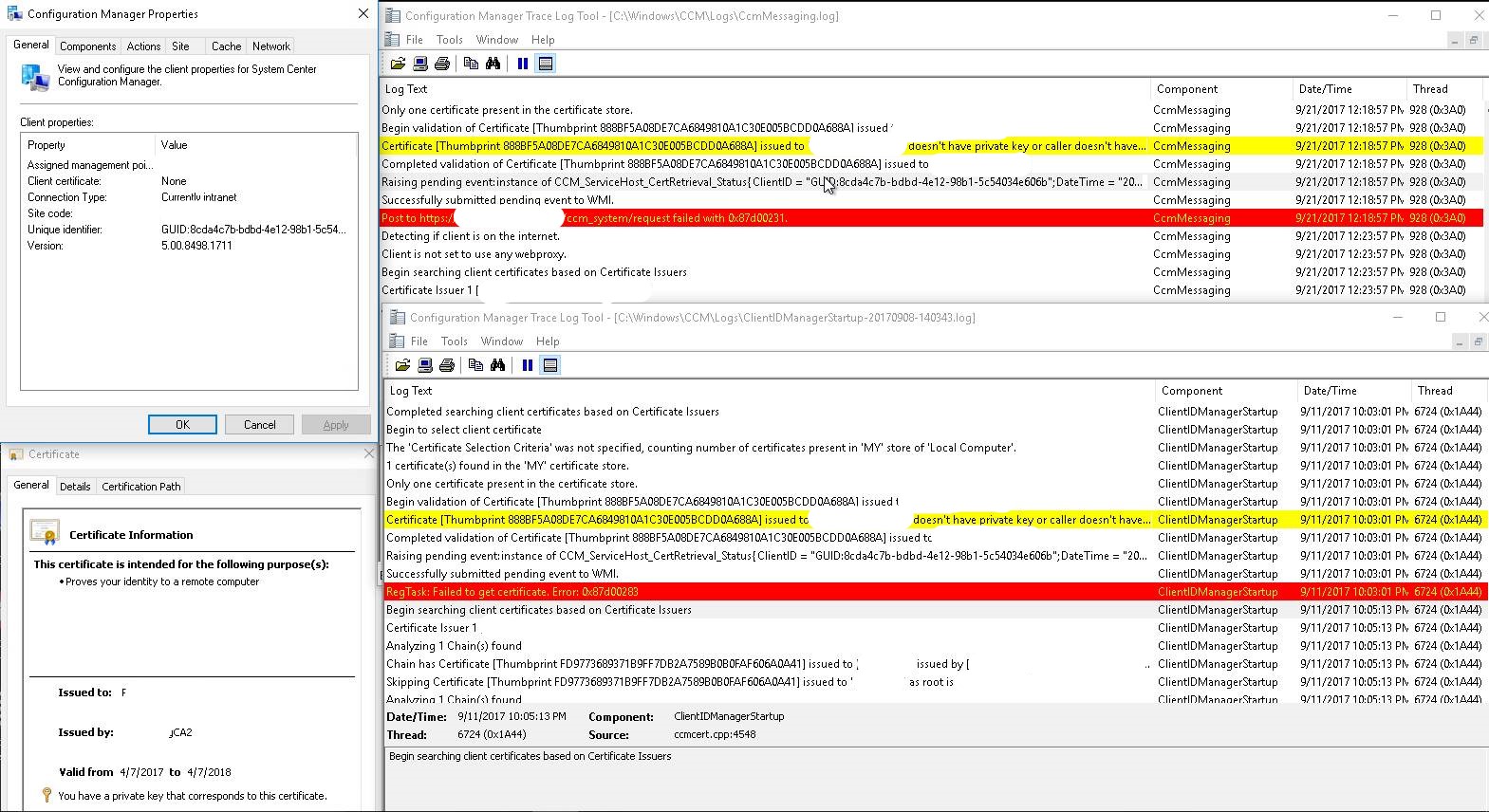Viewport: 1489px width, 812px height.
Task: Click document icon left of File in ClientIDManagerStartup window
Action: click(397, 341)
